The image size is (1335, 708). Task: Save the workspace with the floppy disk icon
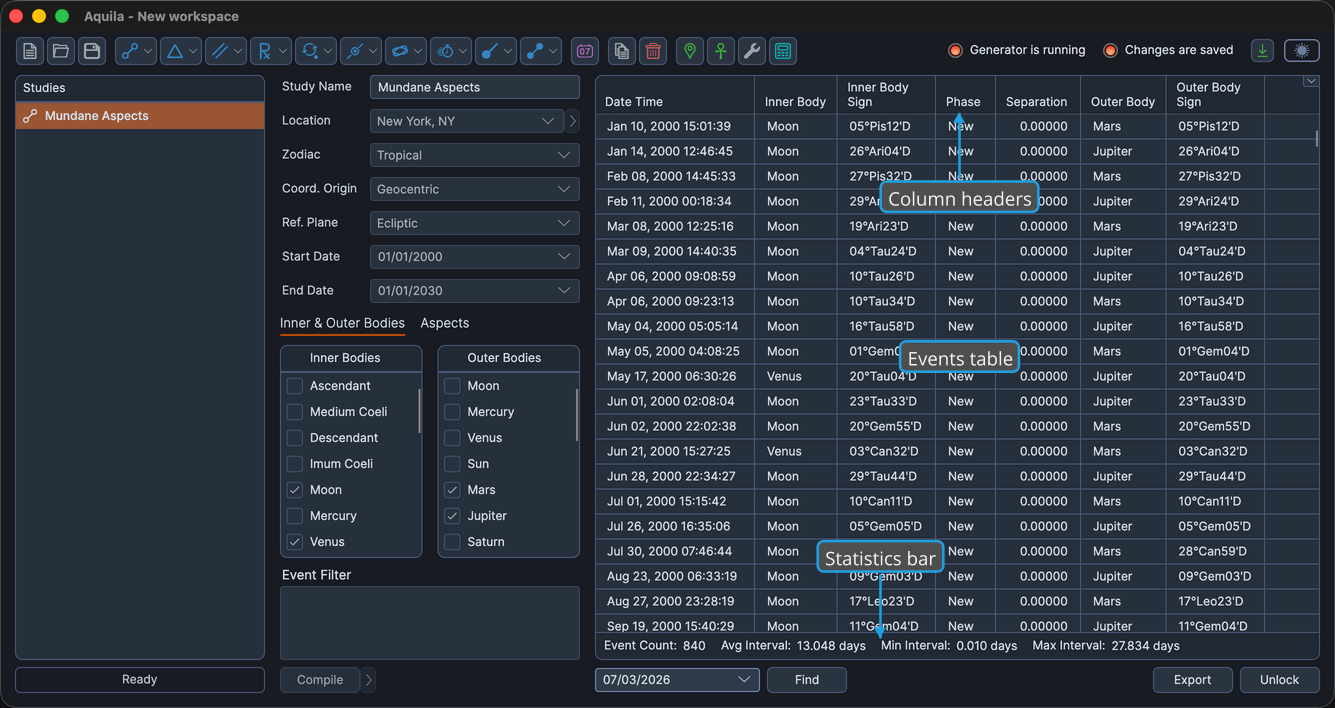click(92, 51)
